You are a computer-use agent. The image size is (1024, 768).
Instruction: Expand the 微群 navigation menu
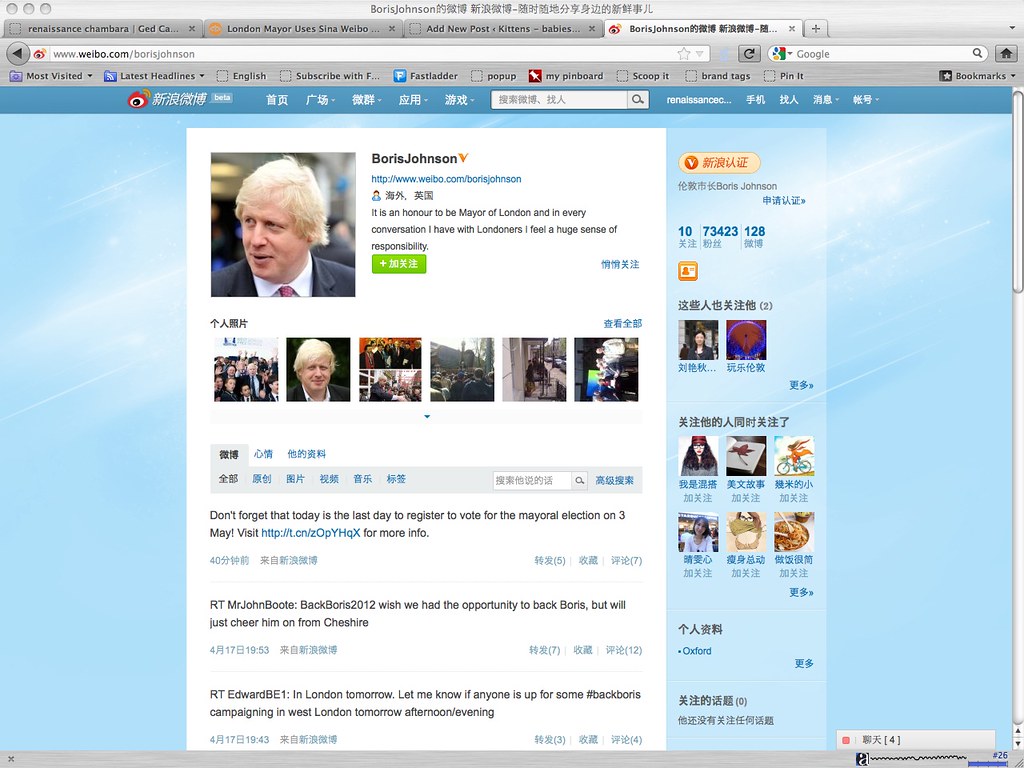tap(366, 99)
